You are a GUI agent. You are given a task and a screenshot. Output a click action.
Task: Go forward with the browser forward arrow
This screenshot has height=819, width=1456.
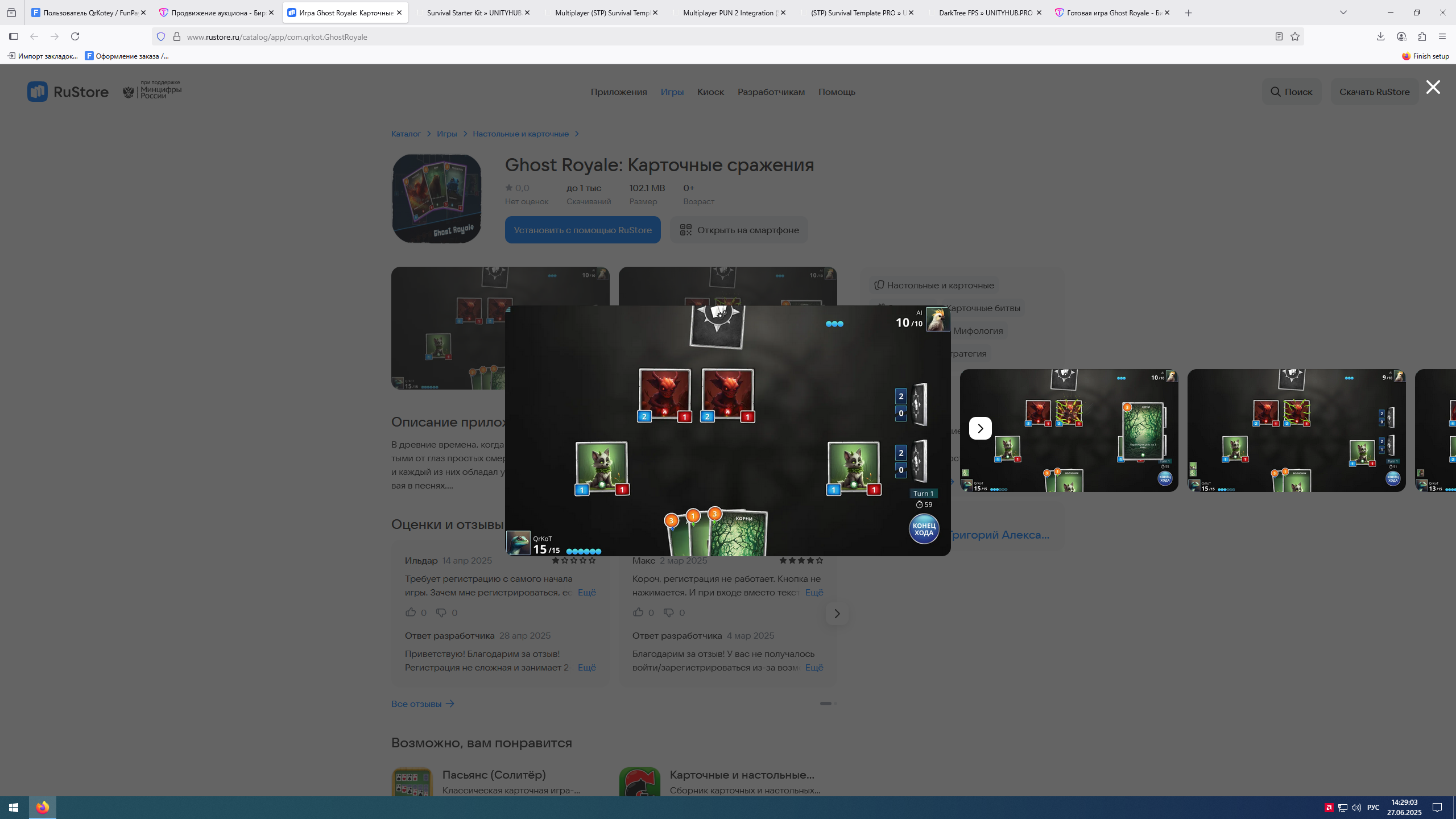pyautogui.click(x=55, y=36)
